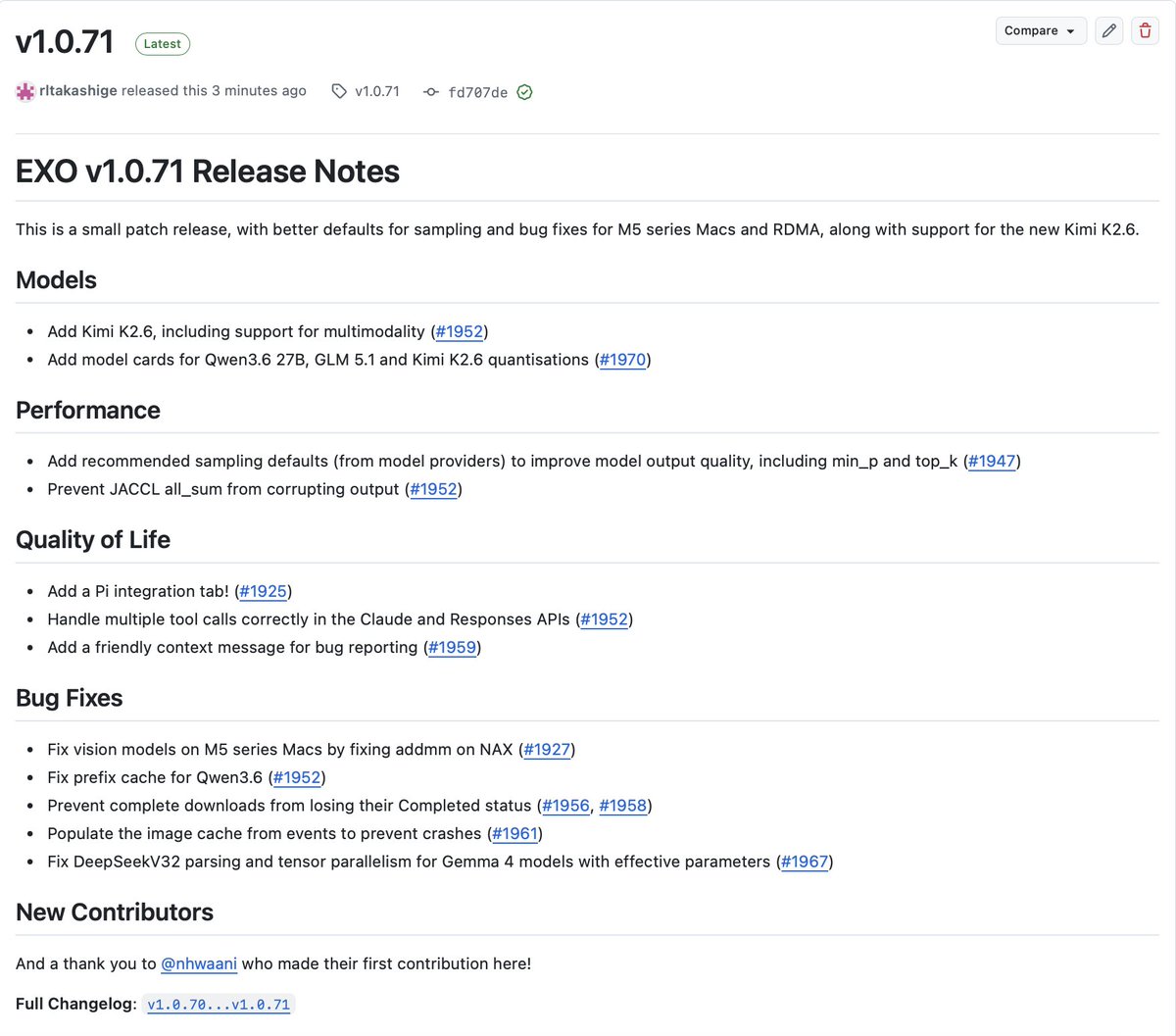Click the Latest badge
This screenshot has height=1036, width=1176.
[x=162, y=44]
